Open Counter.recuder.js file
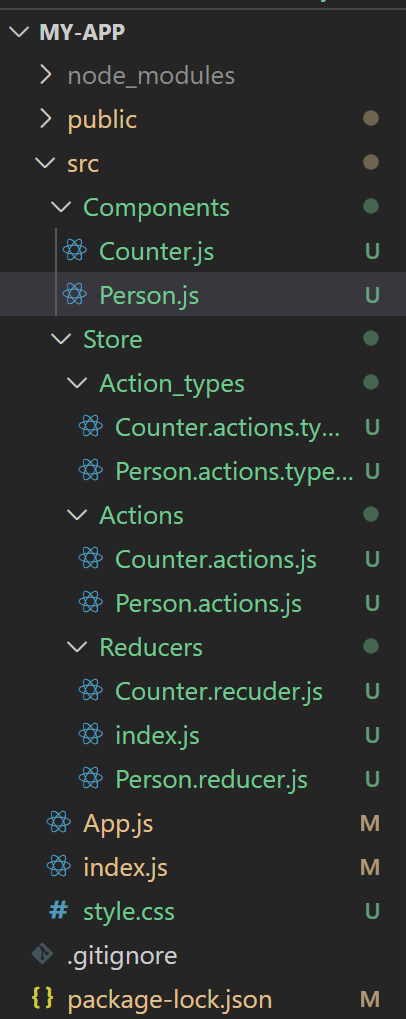The width and height of the screenshot is (406, 1019). coord(219,691)
